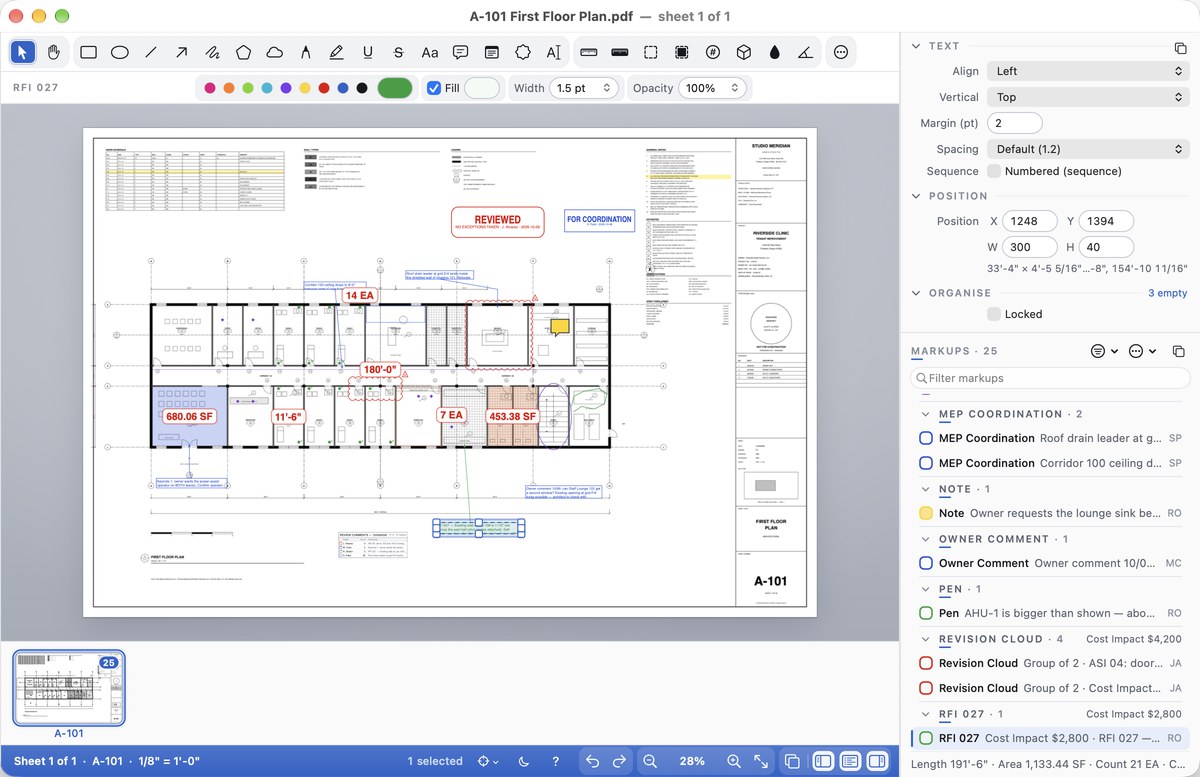1200x777 pixels.
Task: Zoom in on the drawing
Action: coord(734,761)
